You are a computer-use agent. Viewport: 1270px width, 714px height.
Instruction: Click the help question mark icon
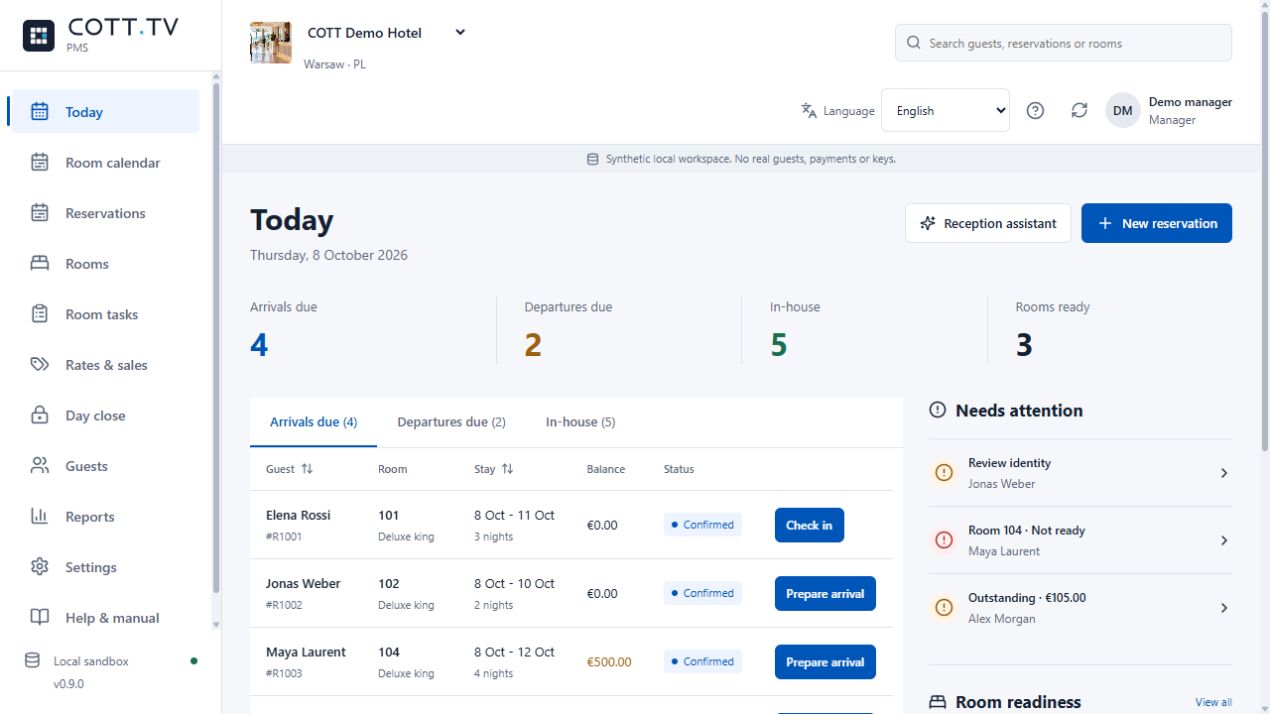[x=1036, y=111]
